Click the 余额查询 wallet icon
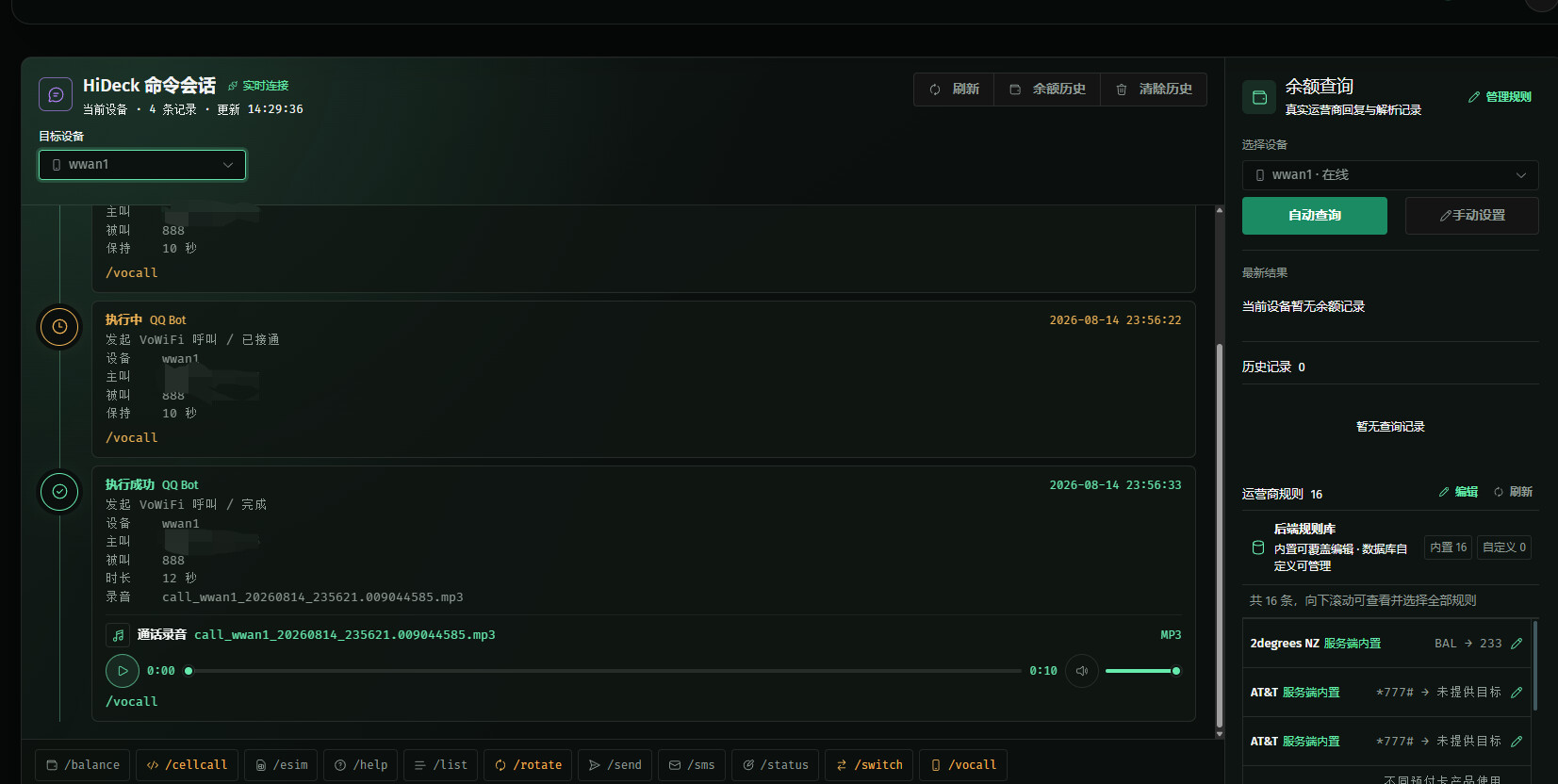 click(x=1259, y=97)
